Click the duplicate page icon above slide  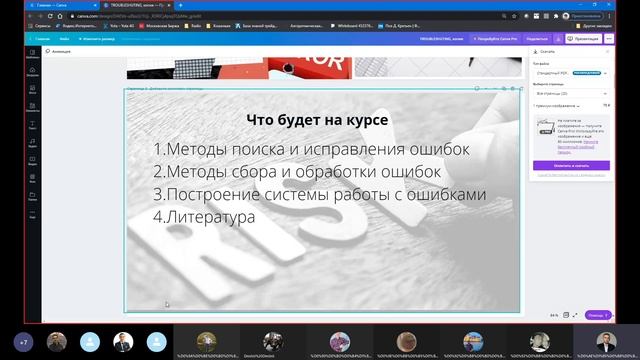click(x=504, y=89)
